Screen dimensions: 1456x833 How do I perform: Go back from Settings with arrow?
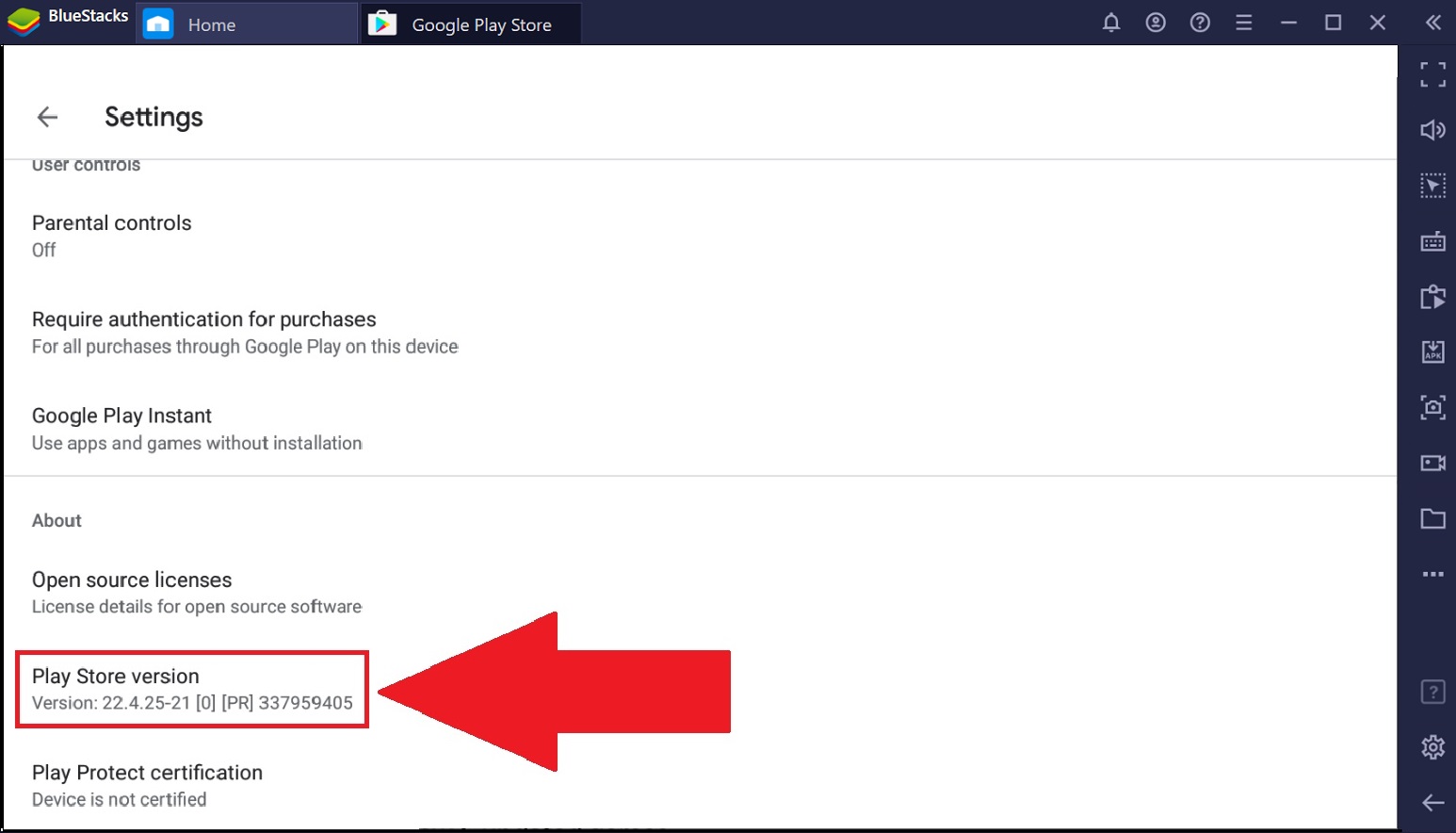(47, 117)
